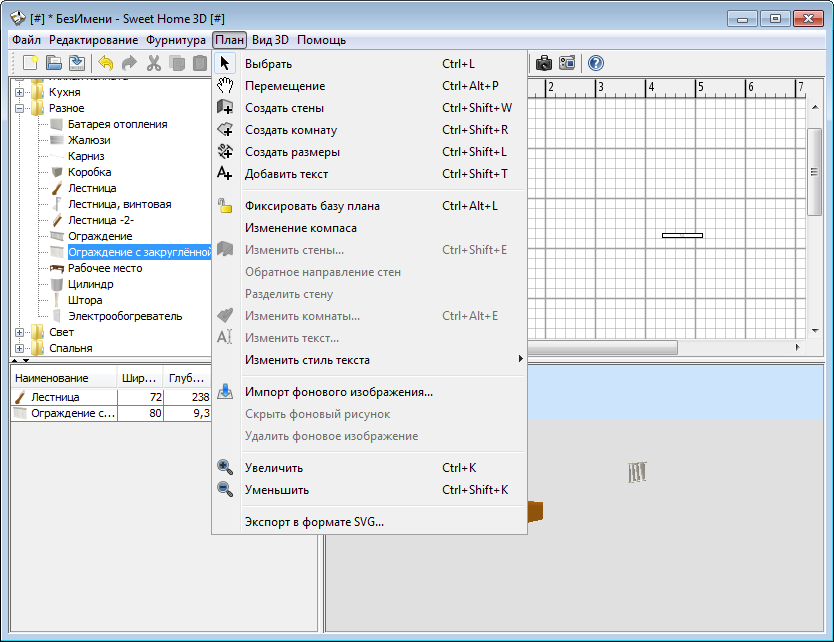Click the plan horizontal scrollbar thumb
This screenshot has width=834, height=642.
(x=602, y=348)
